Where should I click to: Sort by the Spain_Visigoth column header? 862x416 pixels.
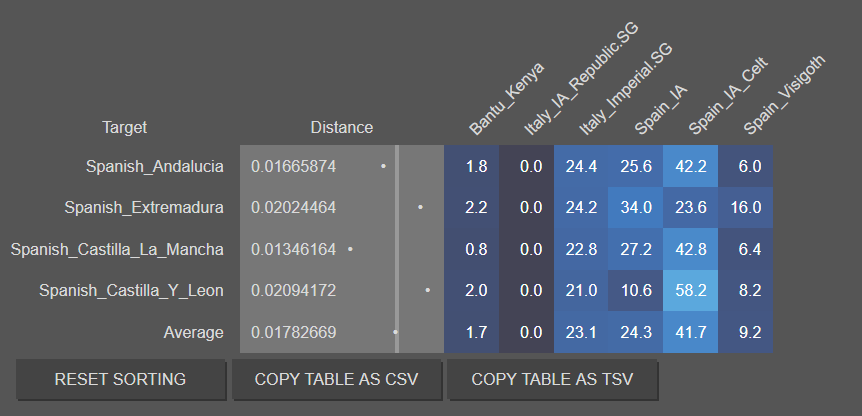[784, 95]
